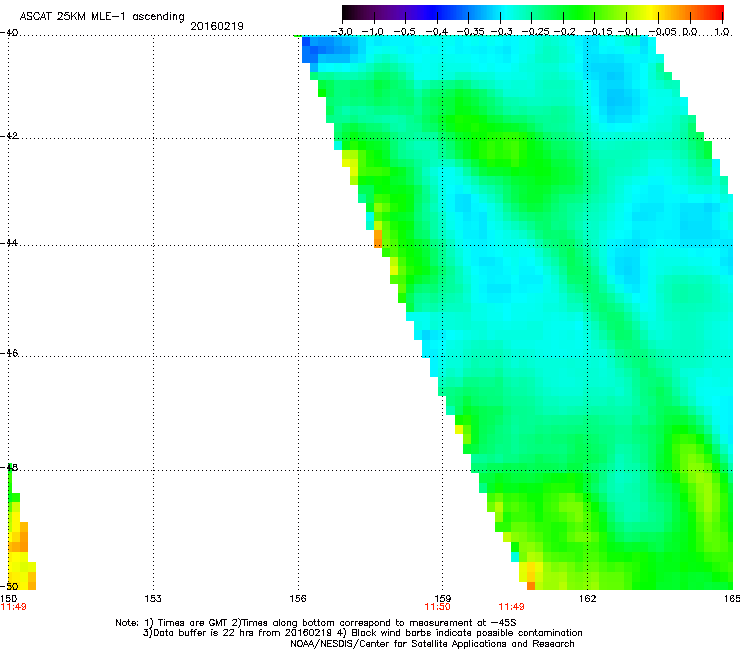Click the 159 longitude label
This screenshot has height=650, width=740.
[x=443, y=599]
